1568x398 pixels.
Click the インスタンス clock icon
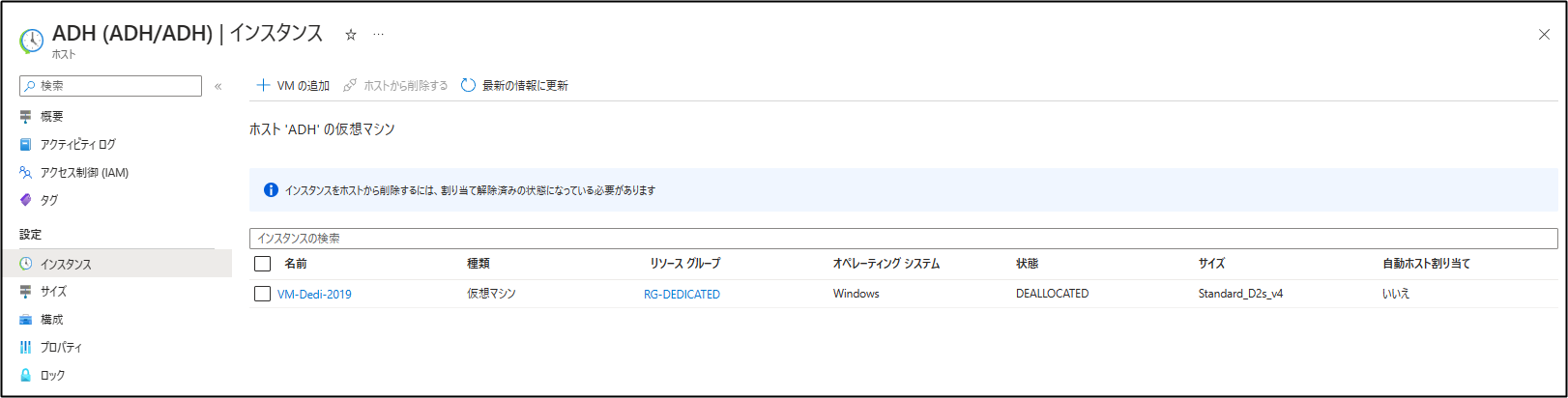click(26, 264)
